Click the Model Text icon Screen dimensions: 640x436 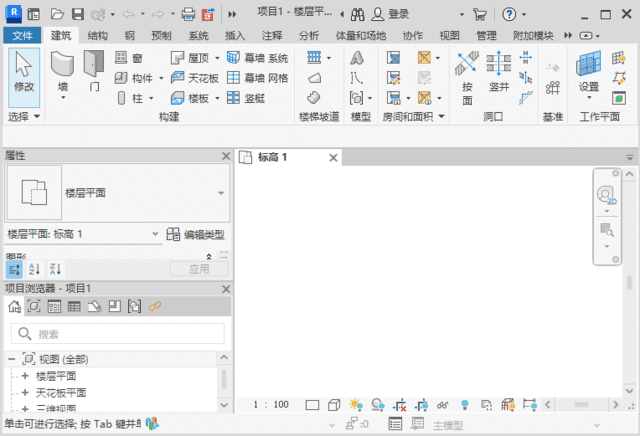[x=357, y=58]
